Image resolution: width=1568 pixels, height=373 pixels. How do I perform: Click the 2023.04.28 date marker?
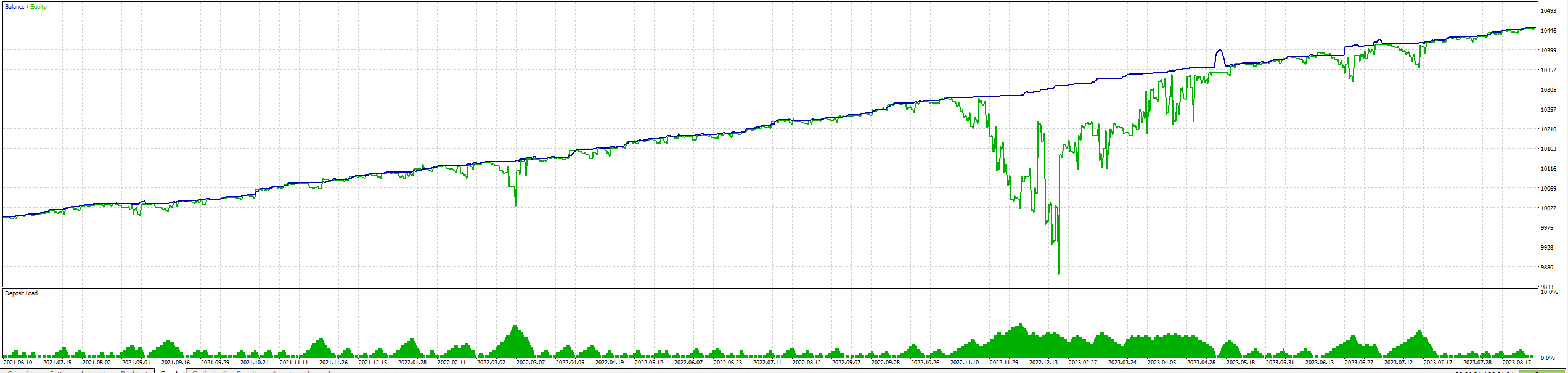pyautogui.click(x=1201, y=363)
